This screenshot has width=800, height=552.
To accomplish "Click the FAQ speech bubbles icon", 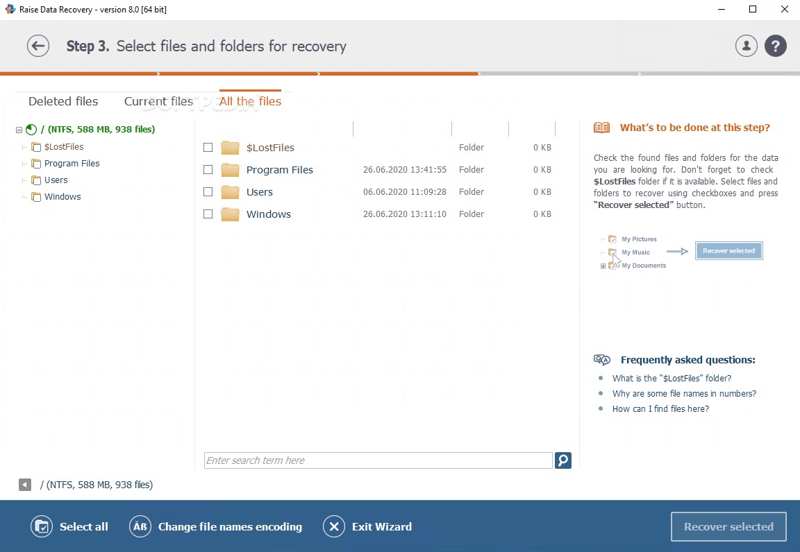I will tap(602, 360).
